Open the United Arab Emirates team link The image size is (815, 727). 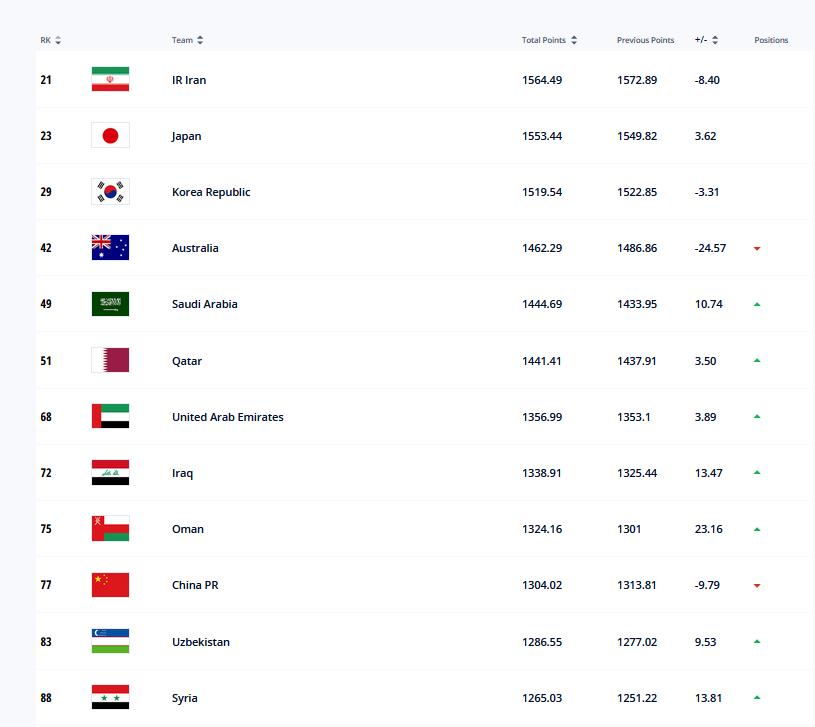(x=227, y=417)
